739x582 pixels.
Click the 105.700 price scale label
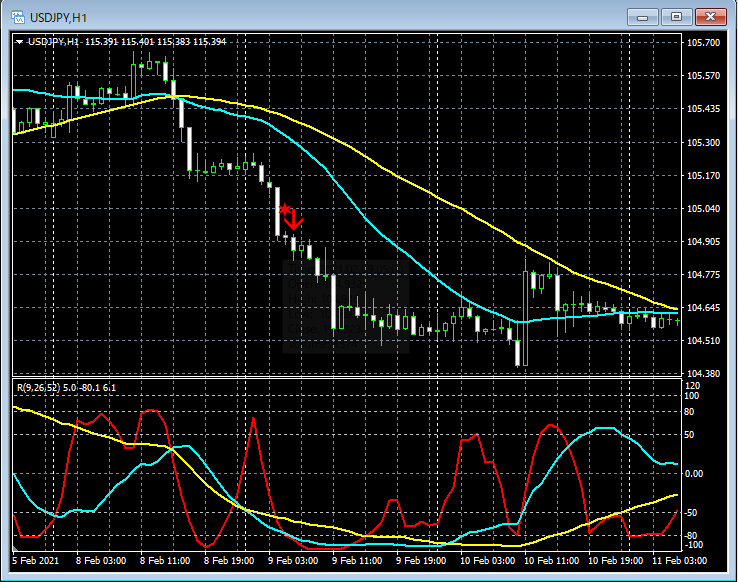(x=703, y=43)
